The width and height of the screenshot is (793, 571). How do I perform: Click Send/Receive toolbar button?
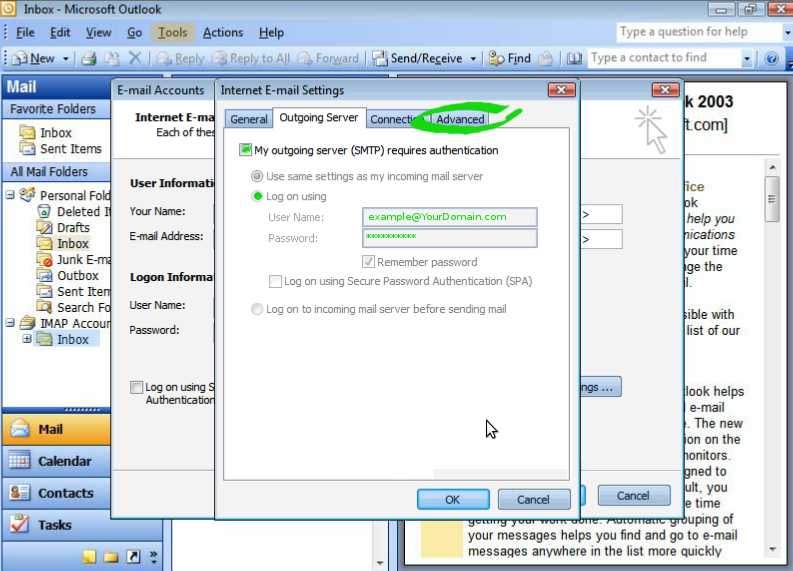pyautogui.click(x=418, y=59)
